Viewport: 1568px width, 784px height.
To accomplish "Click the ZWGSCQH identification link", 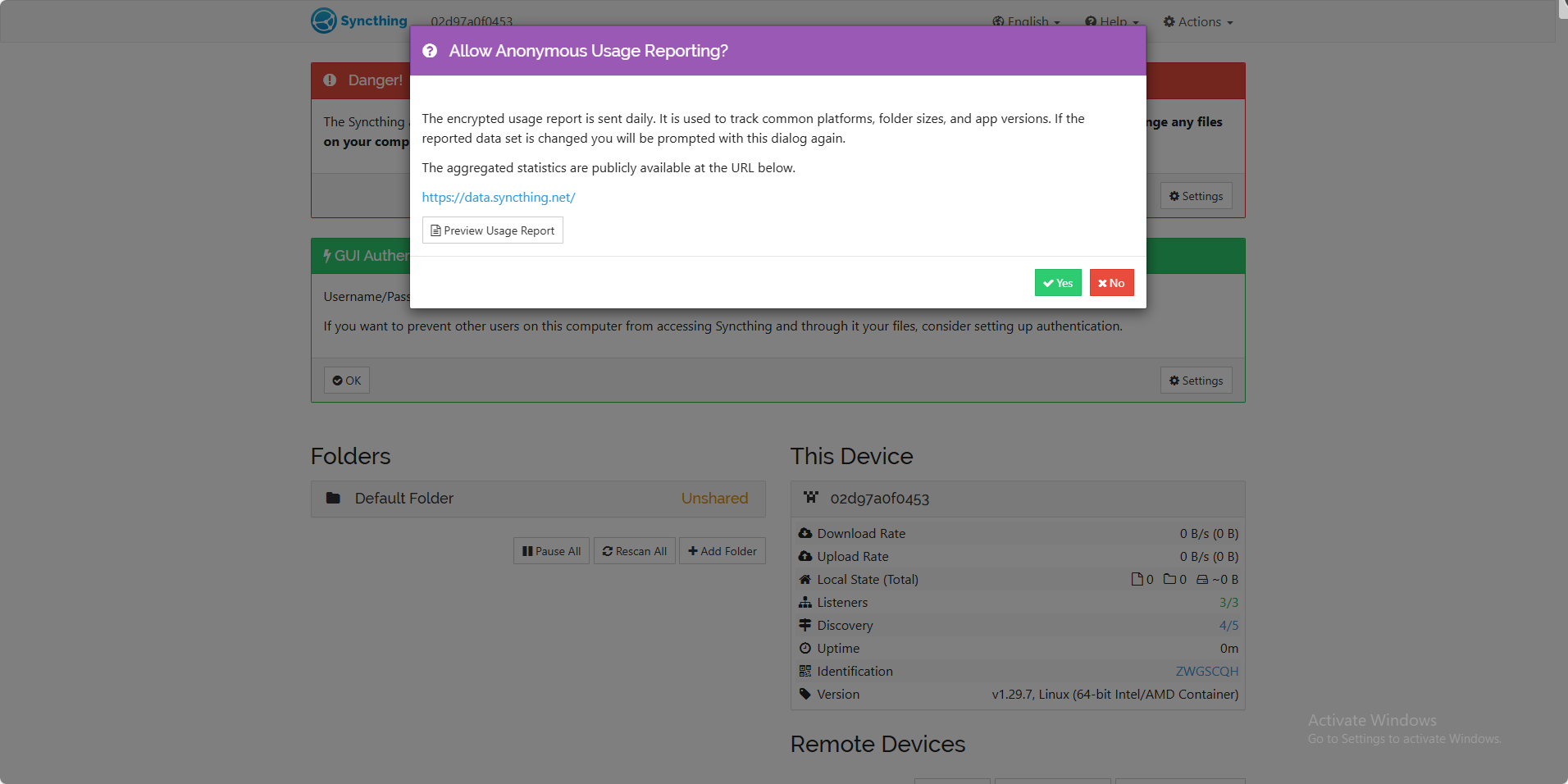I will click(x=1206, y=671).
